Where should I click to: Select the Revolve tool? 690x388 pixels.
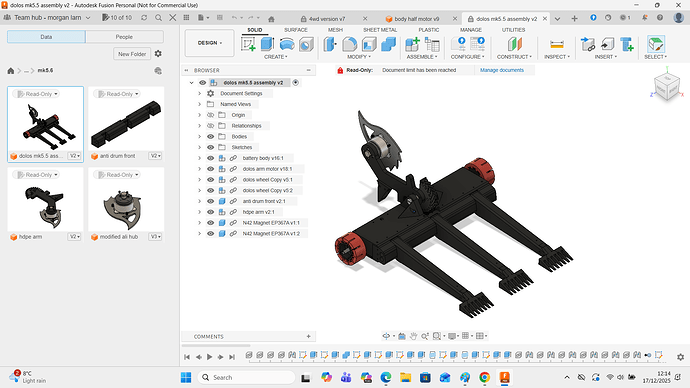point(287,44)
